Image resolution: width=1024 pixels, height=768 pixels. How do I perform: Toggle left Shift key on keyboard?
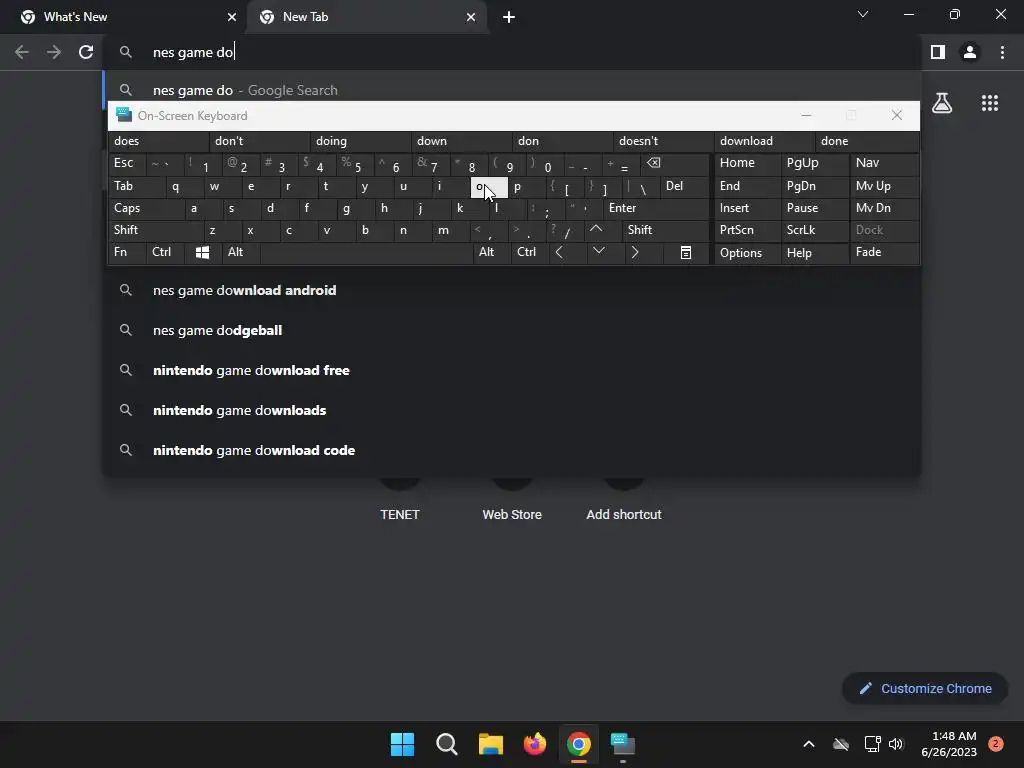click(155, 230)
